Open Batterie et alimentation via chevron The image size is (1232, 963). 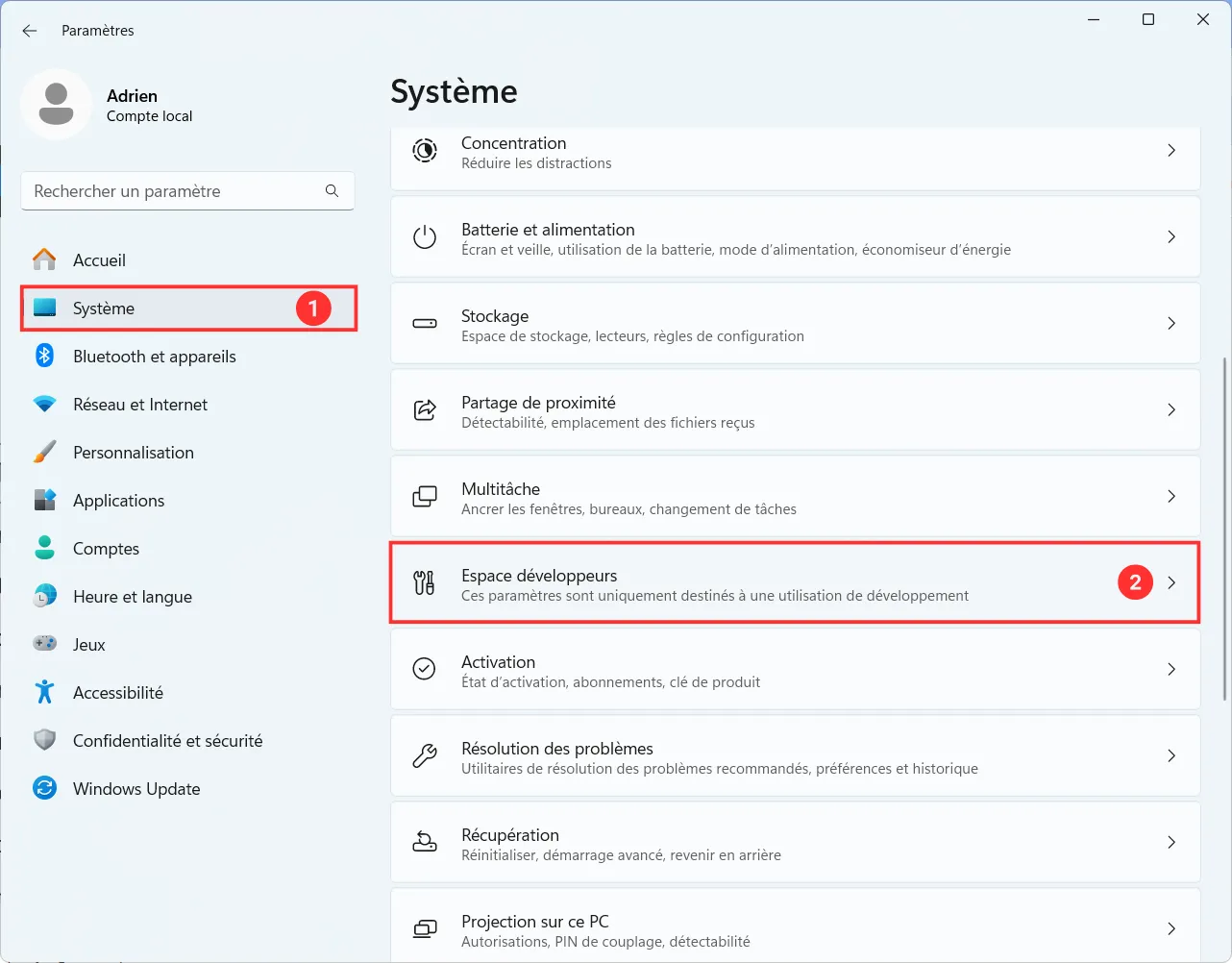click(x=1171, y=236)
